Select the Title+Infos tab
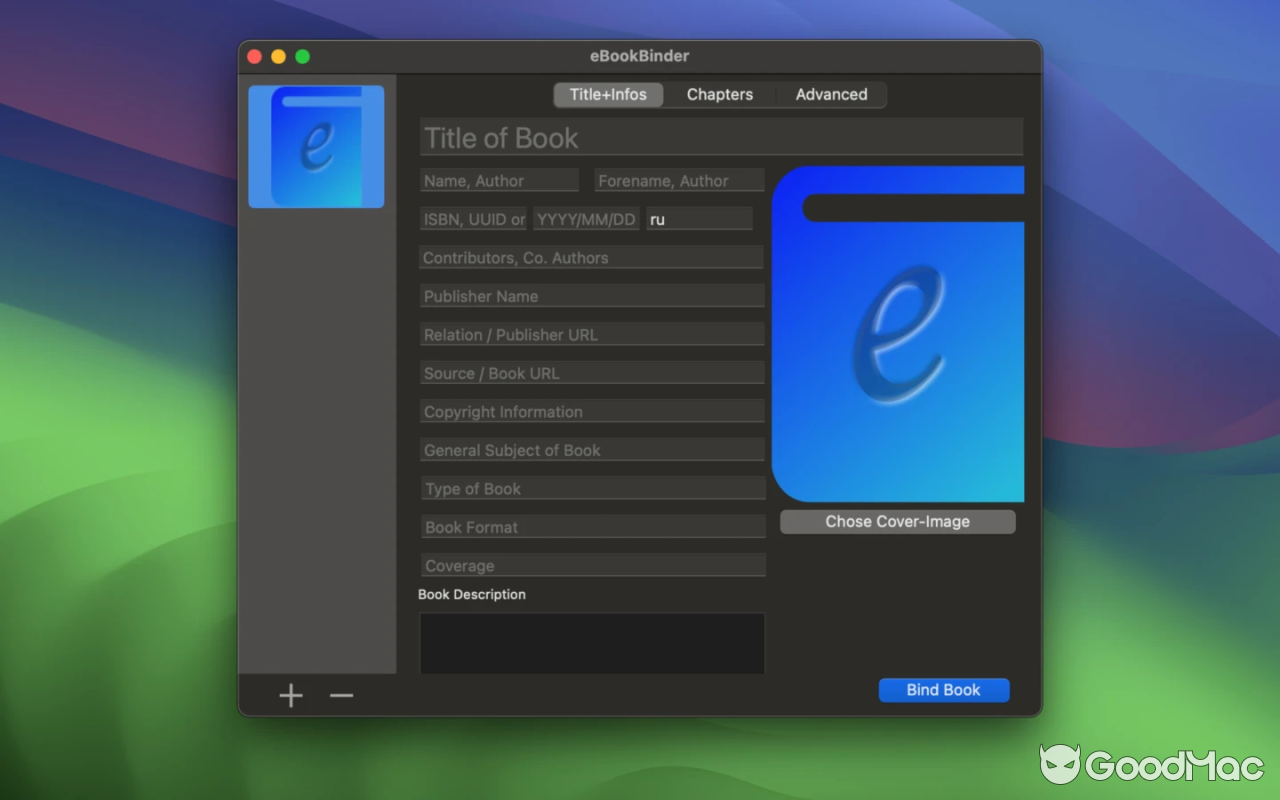1280x800 pixels. click(x=607, y=94)
